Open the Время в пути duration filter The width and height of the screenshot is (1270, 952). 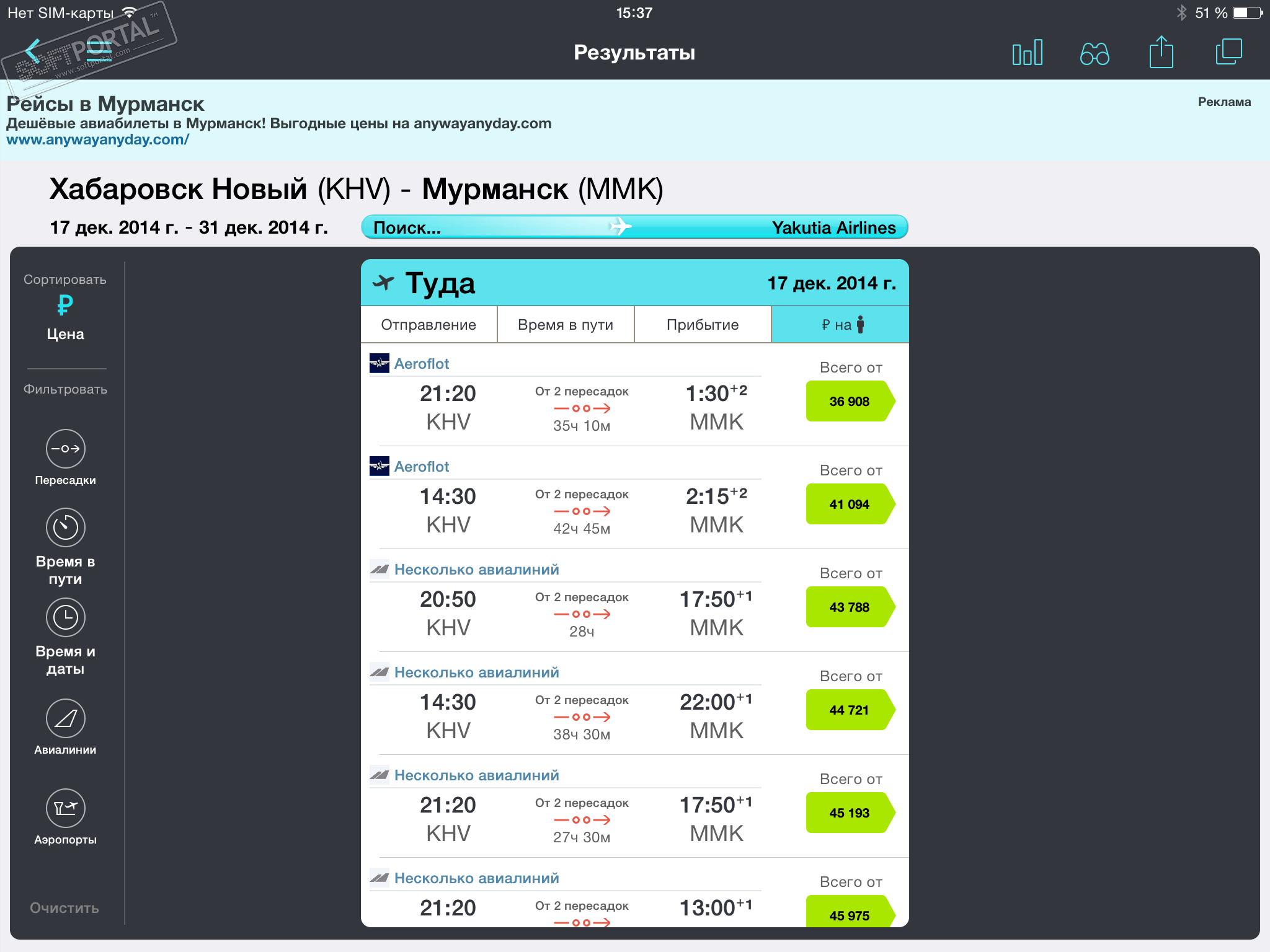pos(65,528)
